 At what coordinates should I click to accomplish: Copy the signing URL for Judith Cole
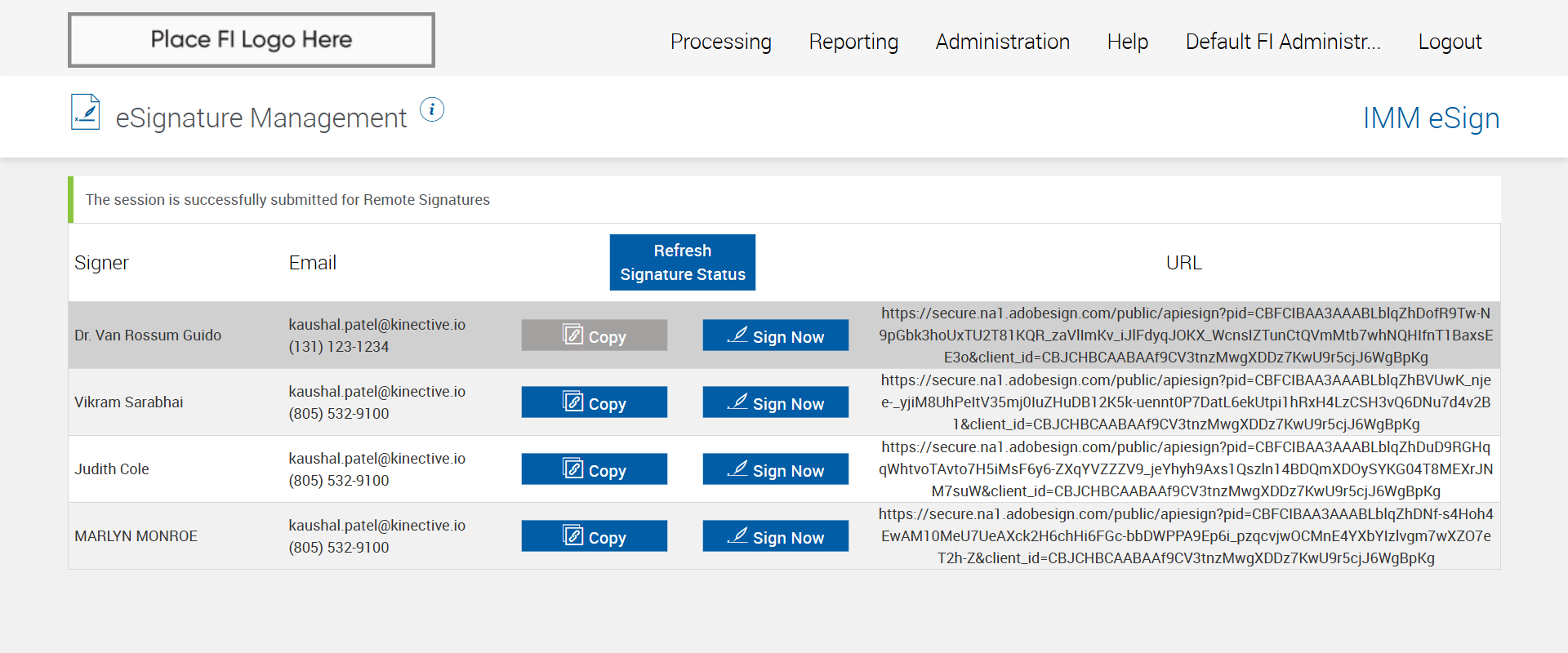[x=594, y=469]
